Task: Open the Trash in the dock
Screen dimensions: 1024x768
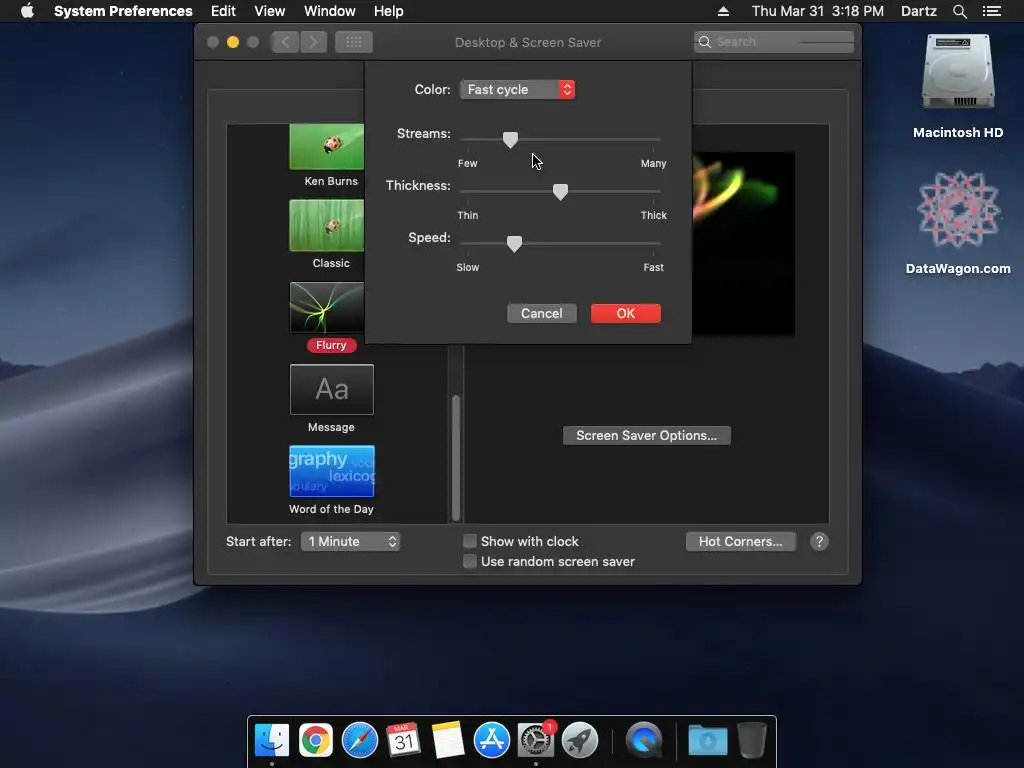Action: (x=752, y=740)
